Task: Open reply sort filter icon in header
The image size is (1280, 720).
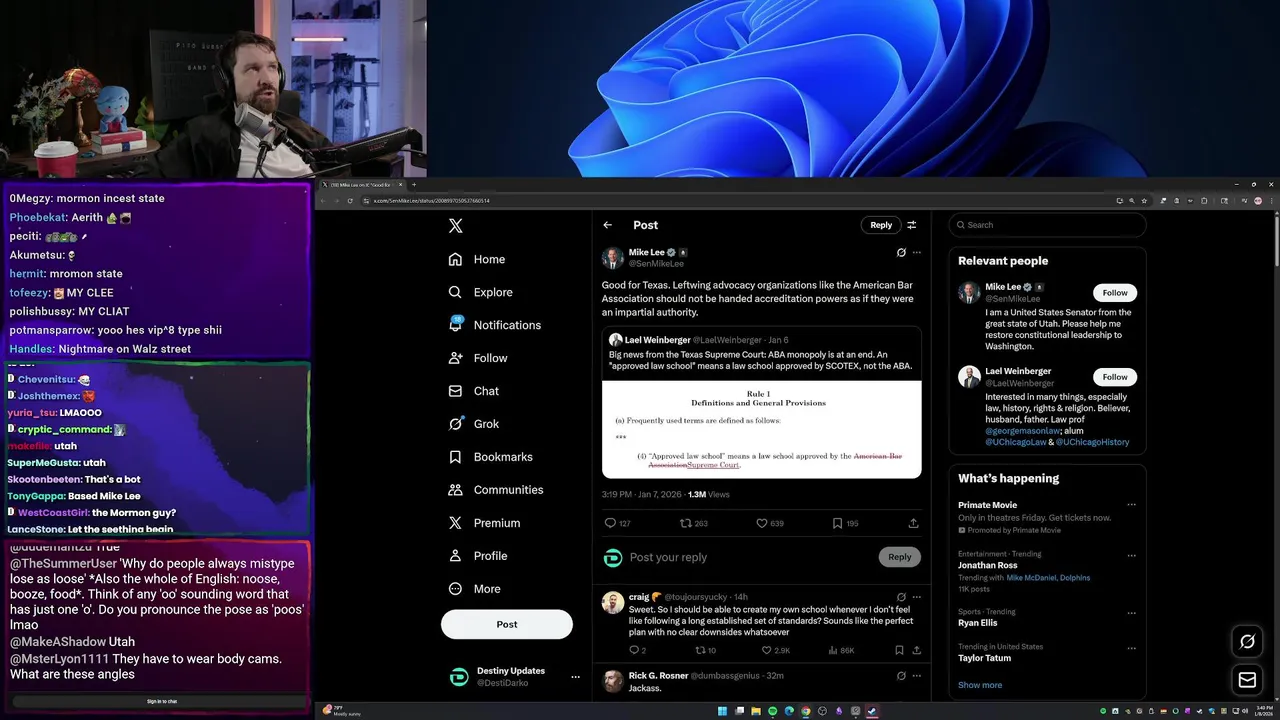Action: 912,225
